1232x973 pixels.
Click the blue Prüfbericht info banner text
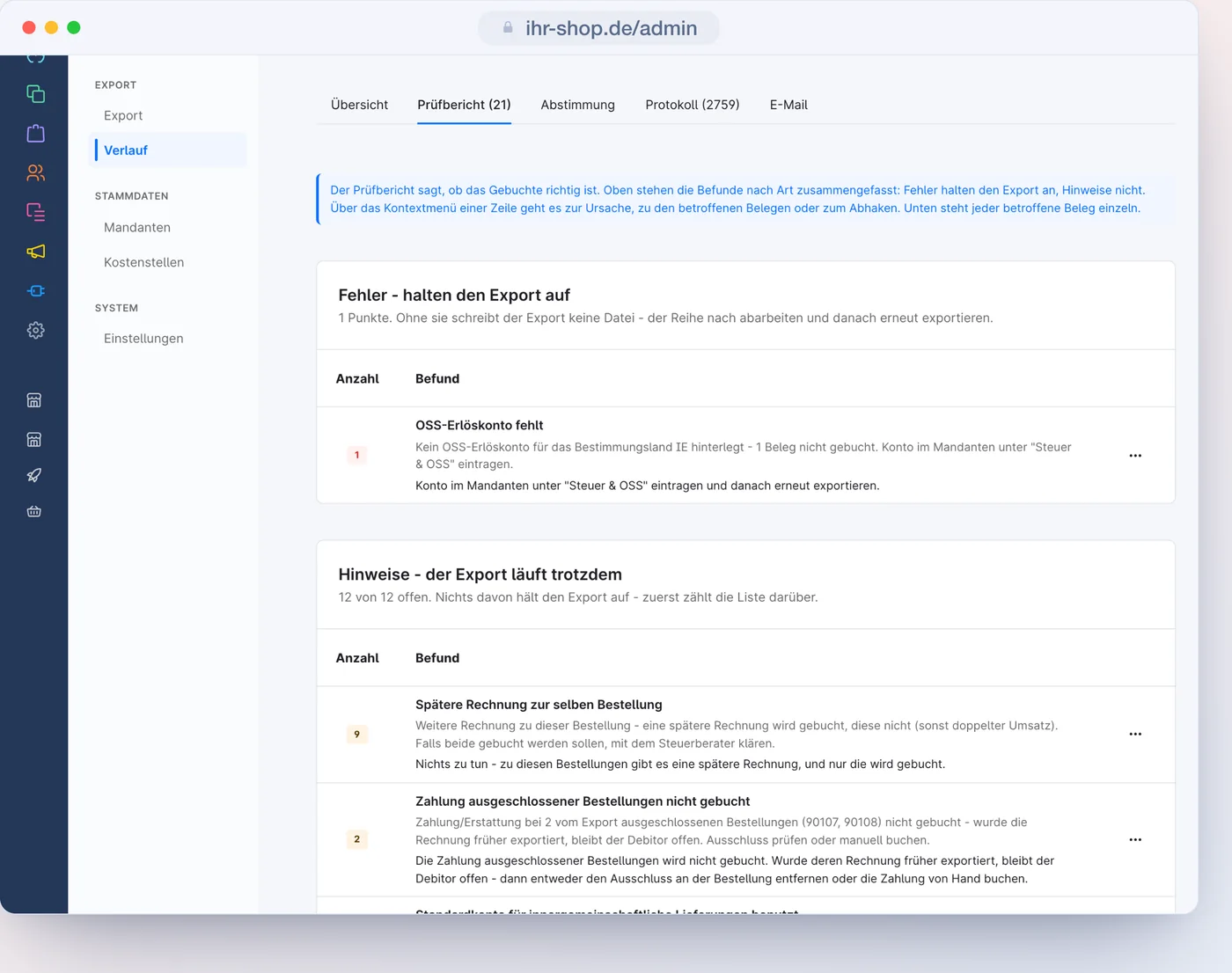[737, 199]
